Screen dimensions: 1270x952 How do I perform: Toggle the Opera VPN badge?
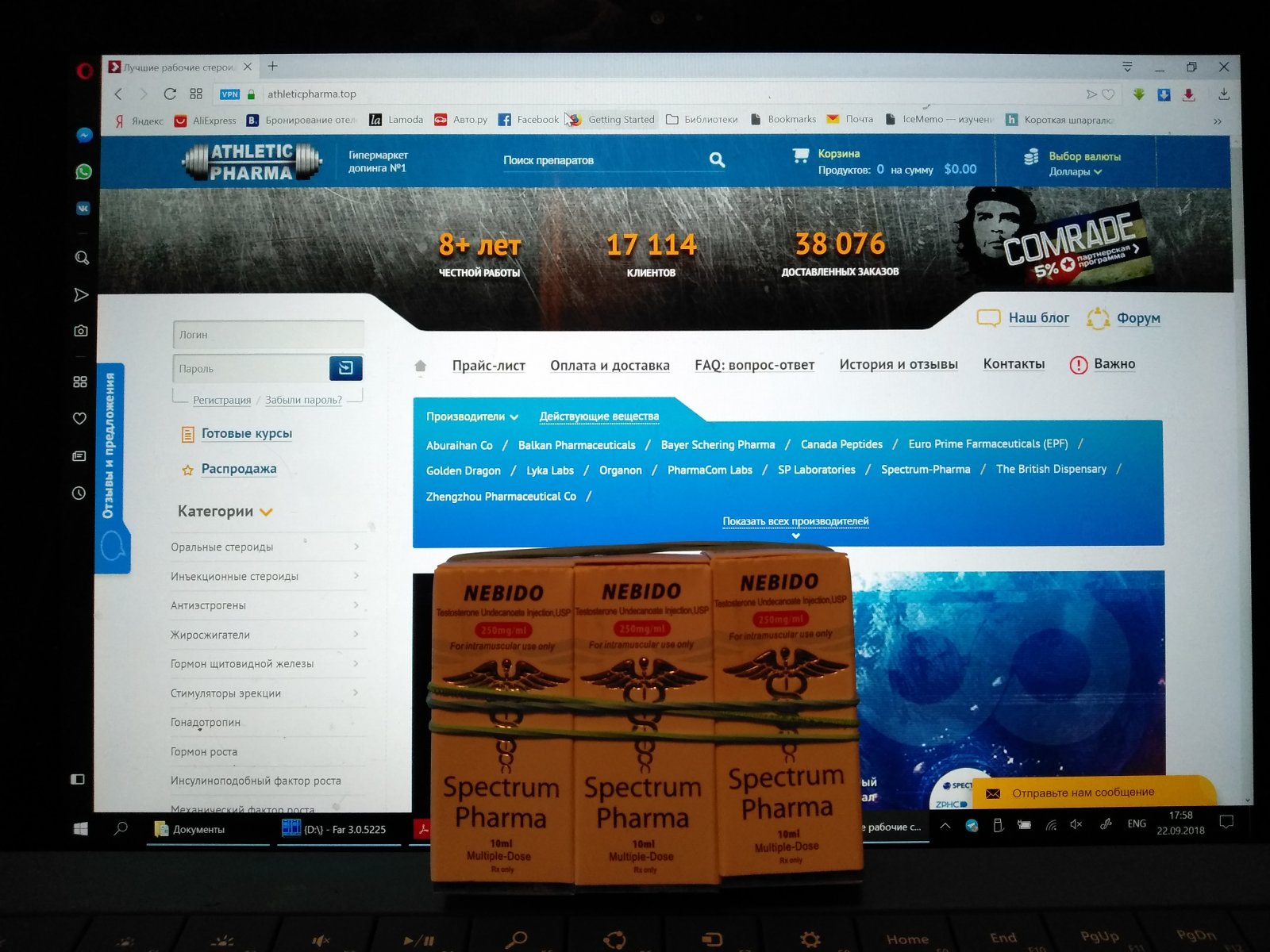(x=229, y=94)
